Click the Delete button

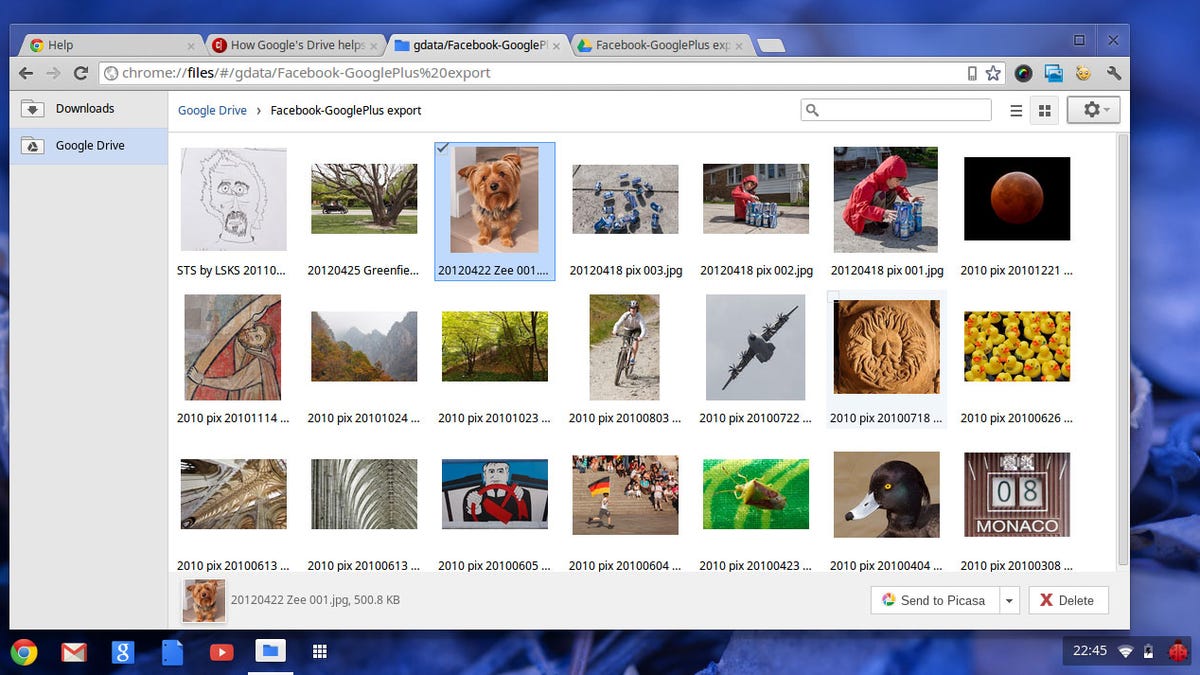pyautogui.click(x=1068, y=600)
